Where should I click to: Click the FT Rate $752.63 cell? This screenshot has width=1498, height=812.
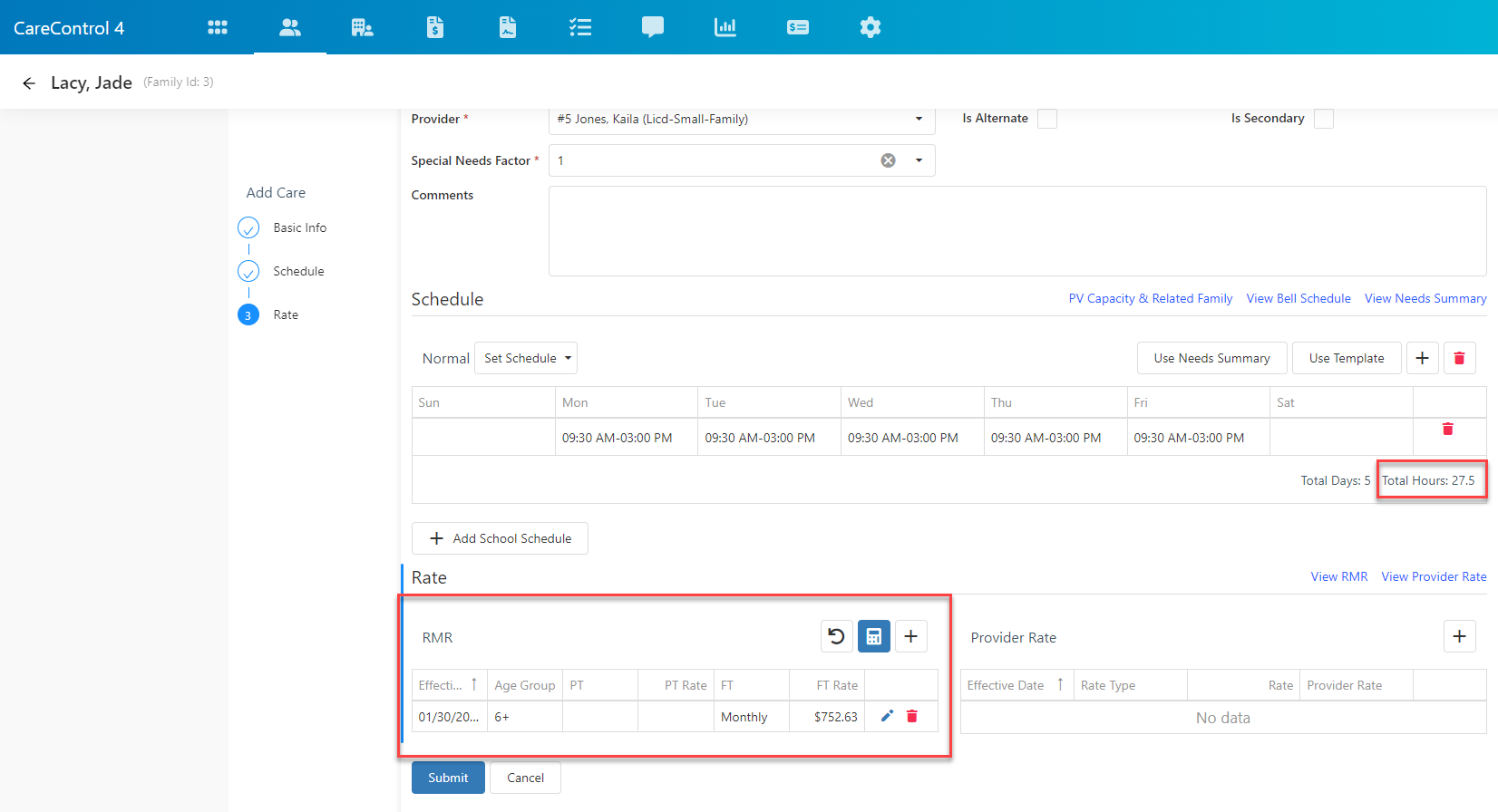click(827, 717)
